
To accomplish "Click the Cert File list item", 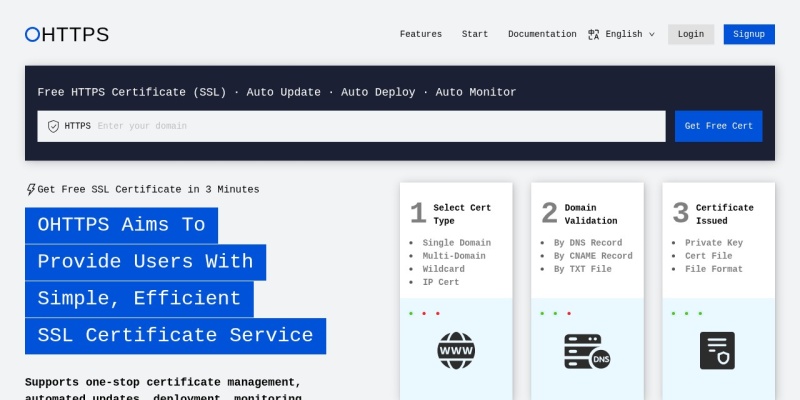I will (709, 256).
